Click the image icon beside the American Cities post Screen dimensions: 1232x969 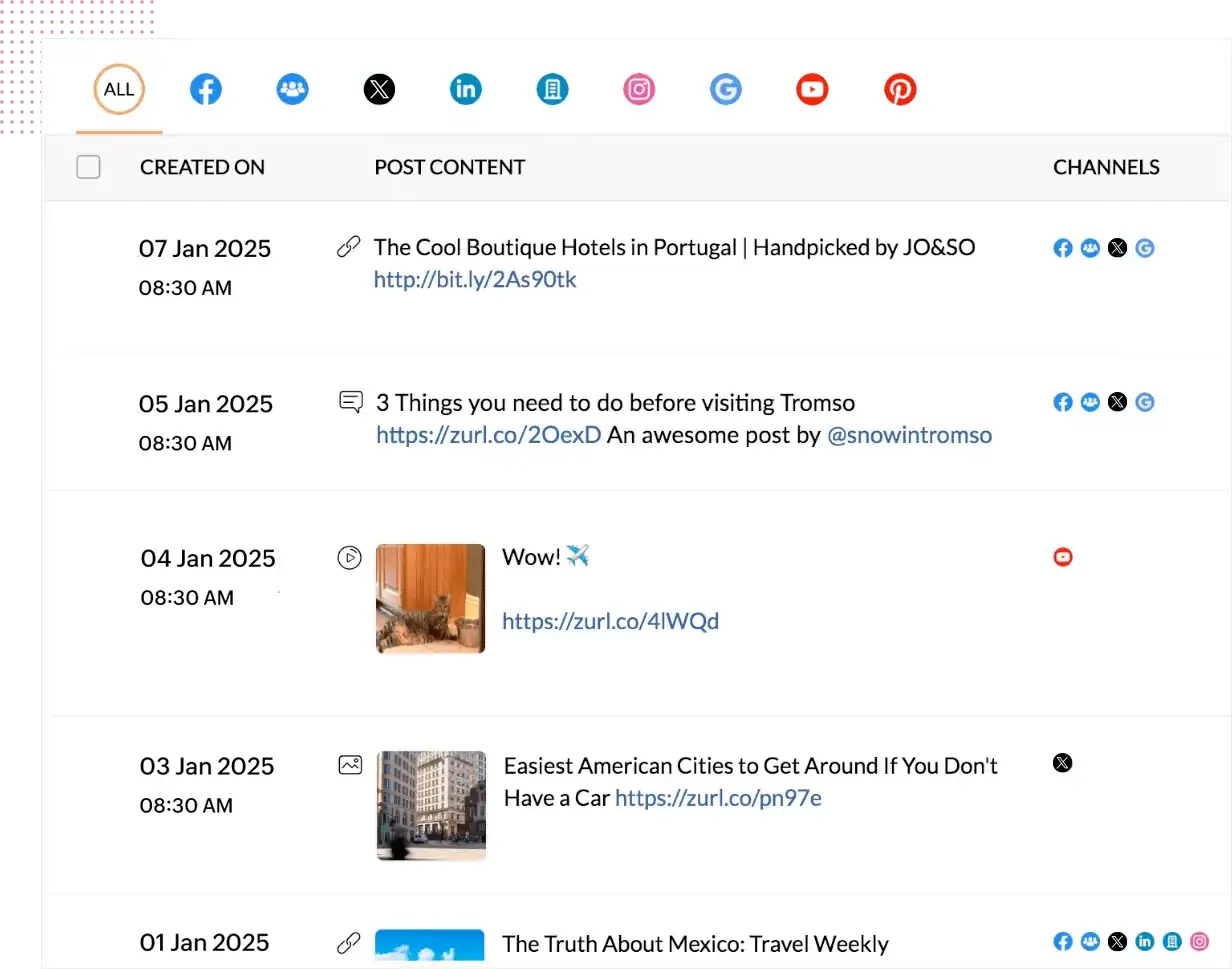(x=349, y=764)
